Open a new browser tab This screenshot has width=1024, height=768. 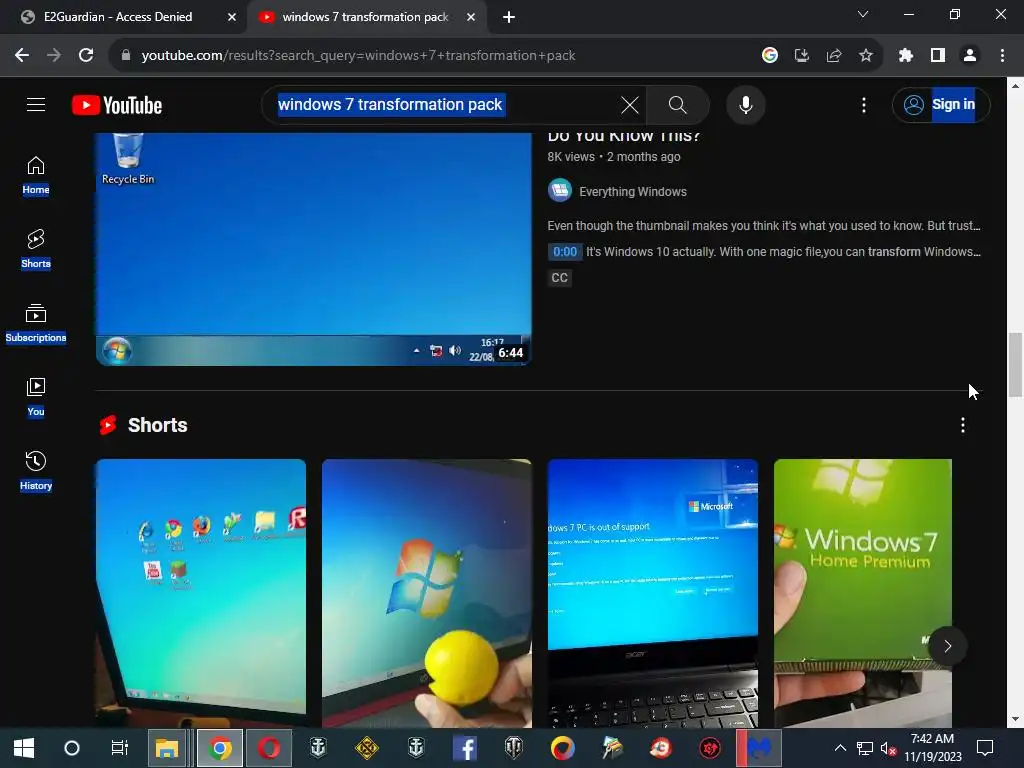[x=509, y=17]
